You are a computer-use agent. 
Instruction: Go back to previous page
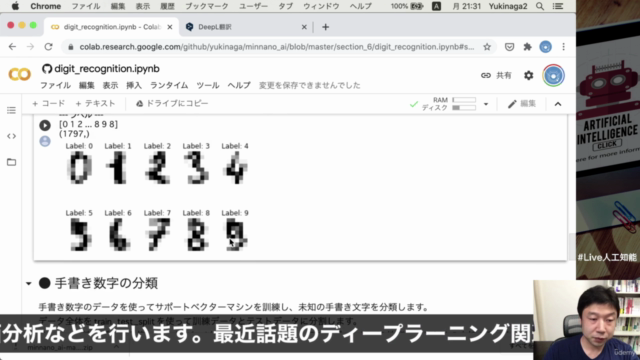click(x=12, y=47)
